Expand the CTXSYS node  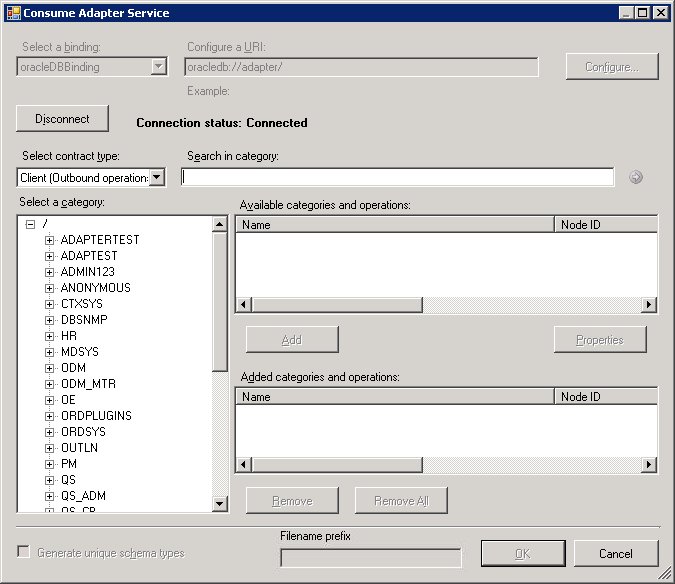[50, 304]
